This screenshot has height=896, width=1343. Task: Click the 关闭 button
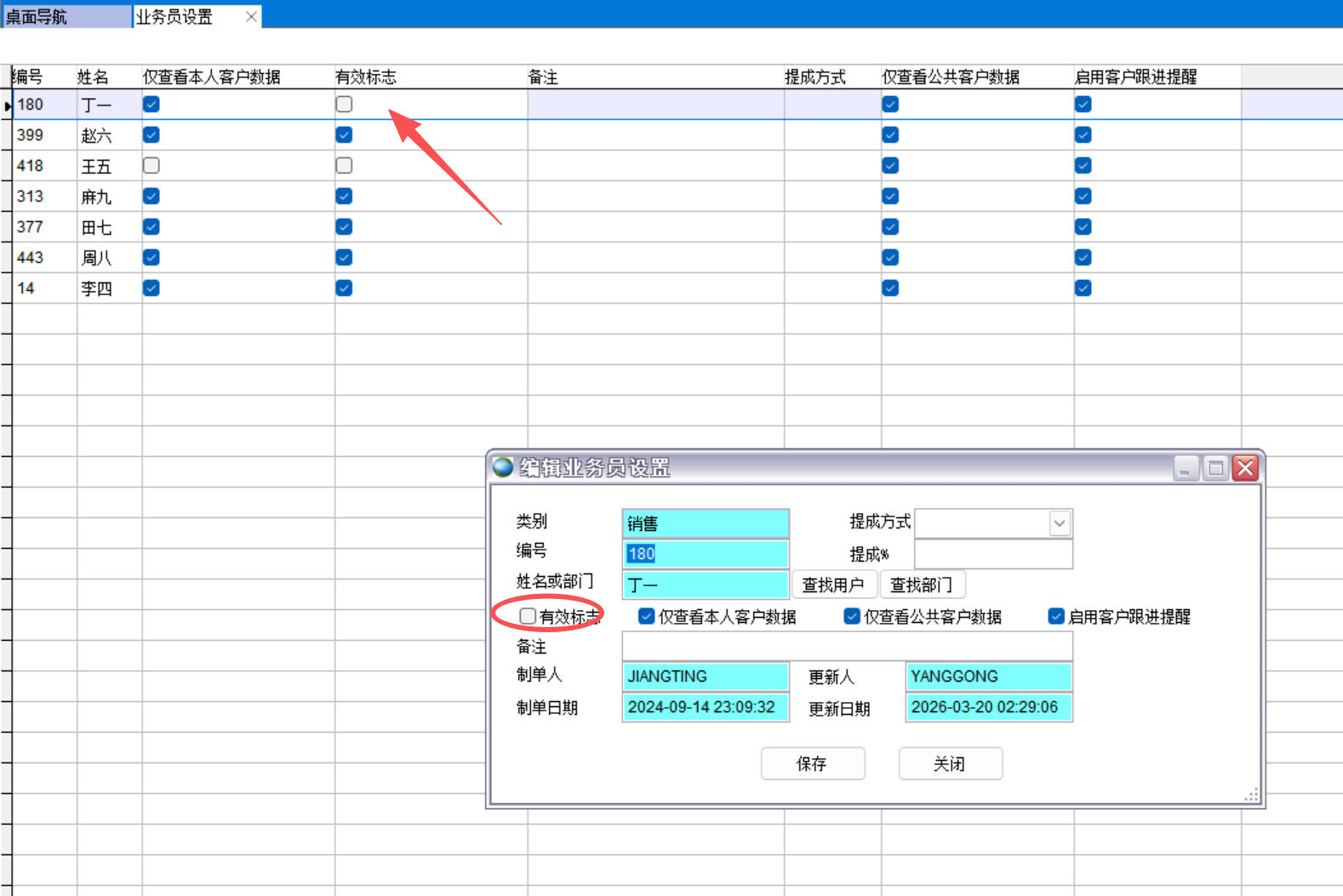pos(950,763)
